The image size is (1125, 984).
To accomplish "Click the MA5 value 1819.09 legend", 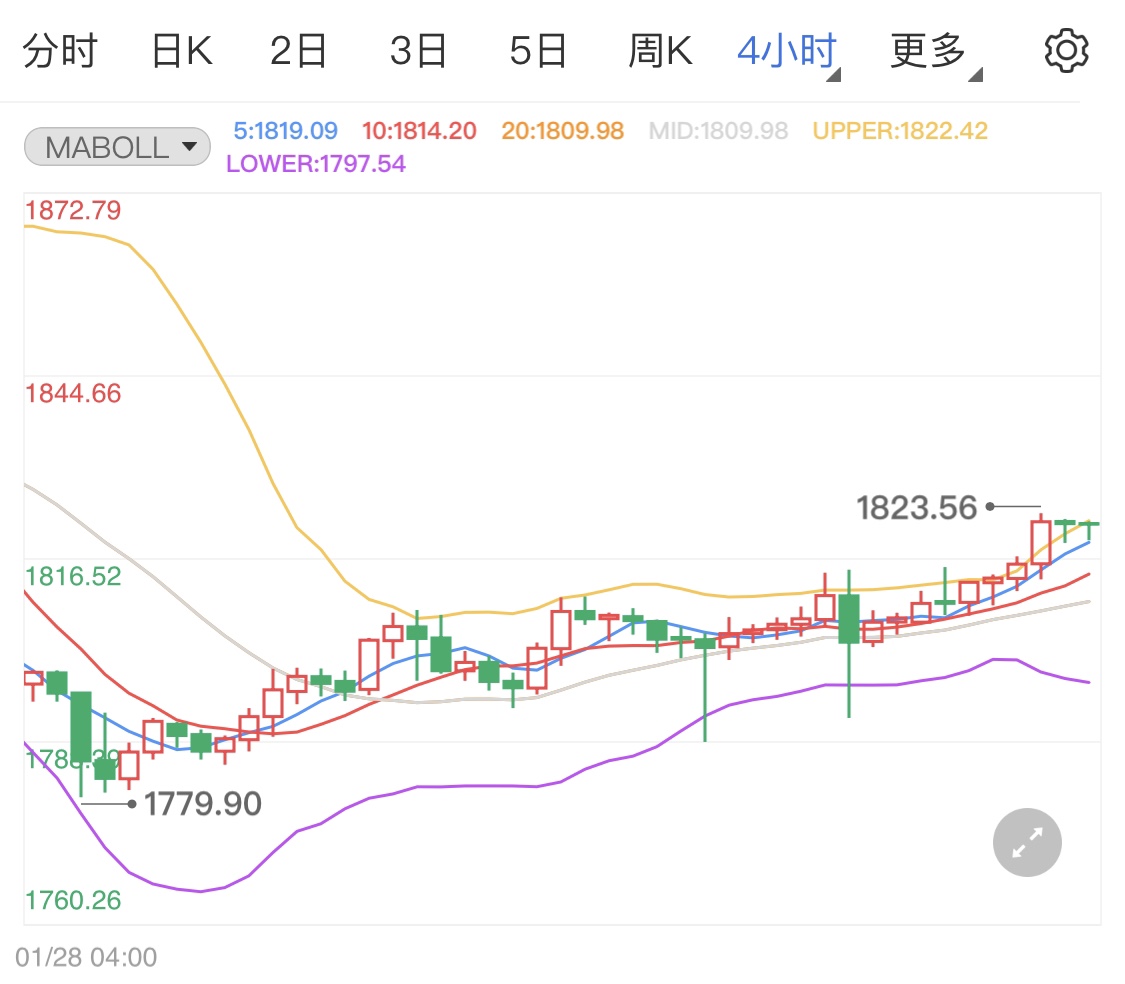I will 286,131.
